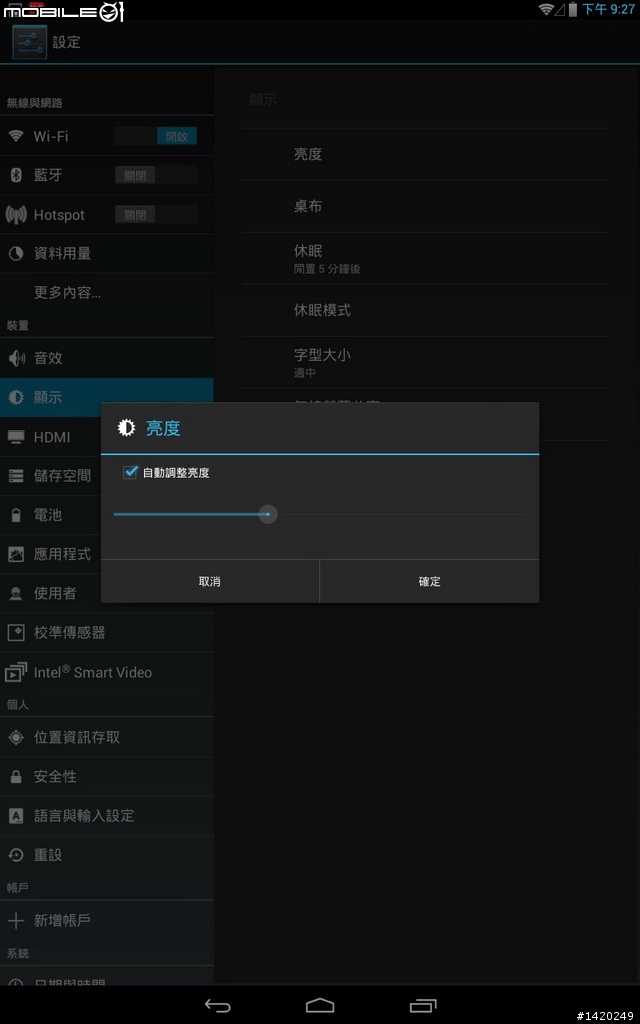Tap the 電池 battery icon entry
Viewport: 640px width, 1024px height.
tap(16, 515)
